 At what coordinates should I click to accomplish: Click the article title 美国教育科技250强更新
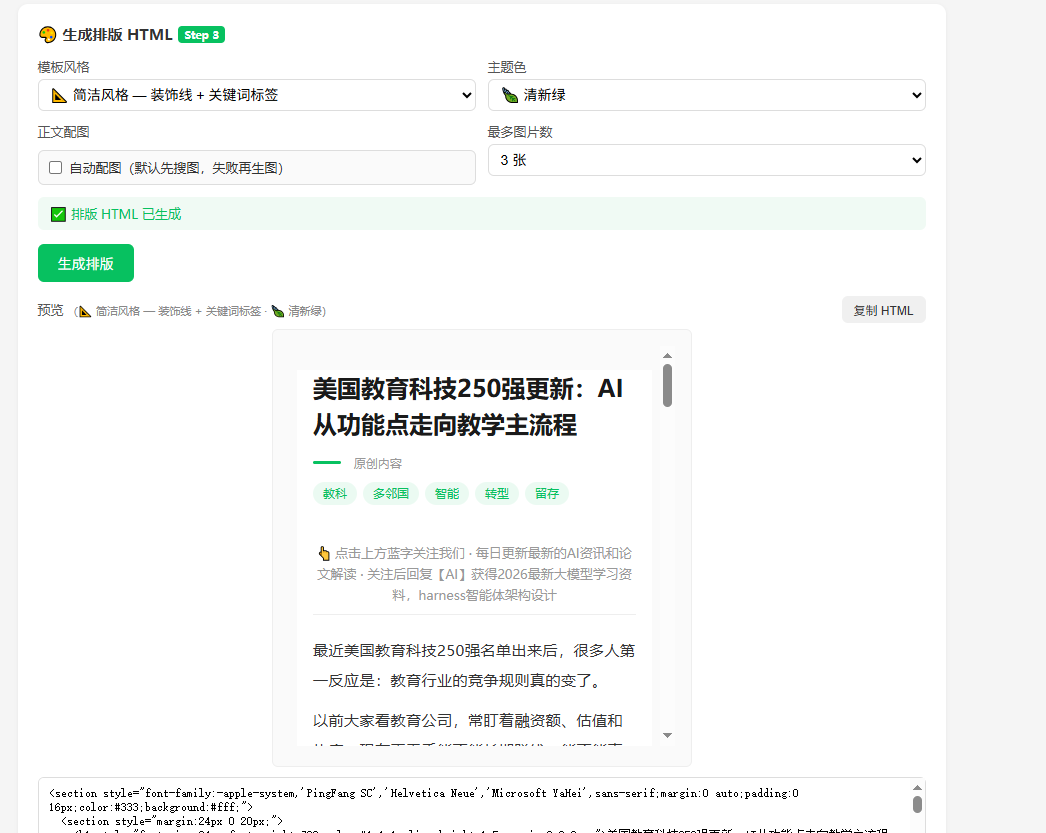(x=468, y=407)
